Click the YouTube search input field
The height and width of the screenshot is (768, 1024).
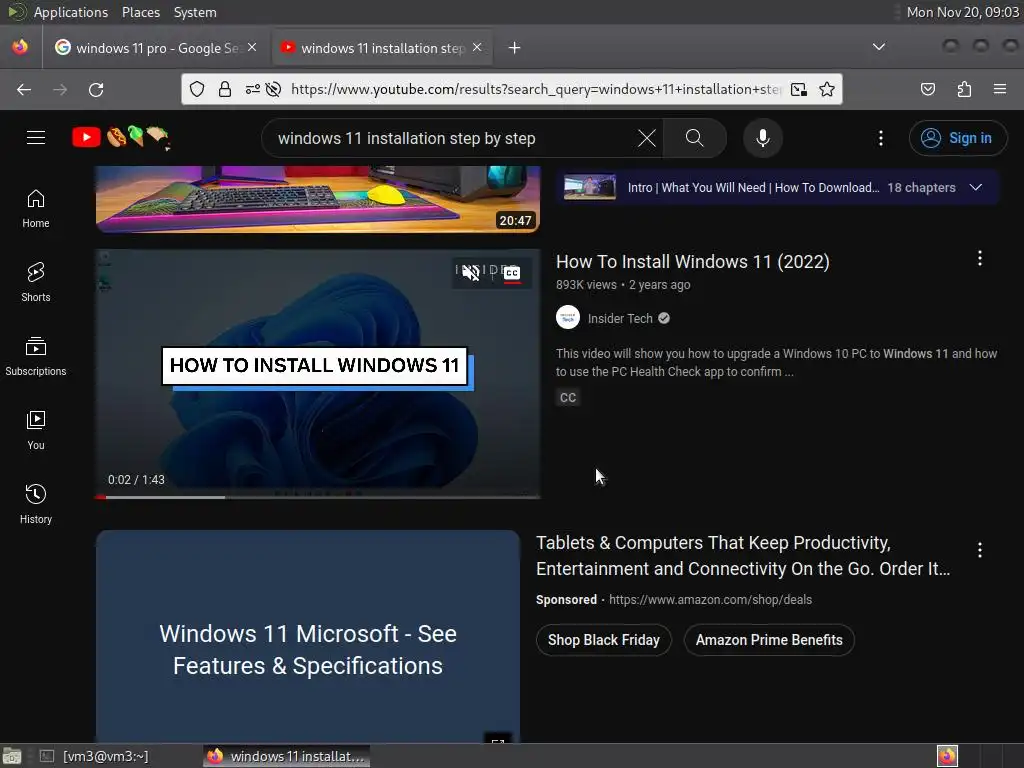pyautogui.click(x=454, y=138)
